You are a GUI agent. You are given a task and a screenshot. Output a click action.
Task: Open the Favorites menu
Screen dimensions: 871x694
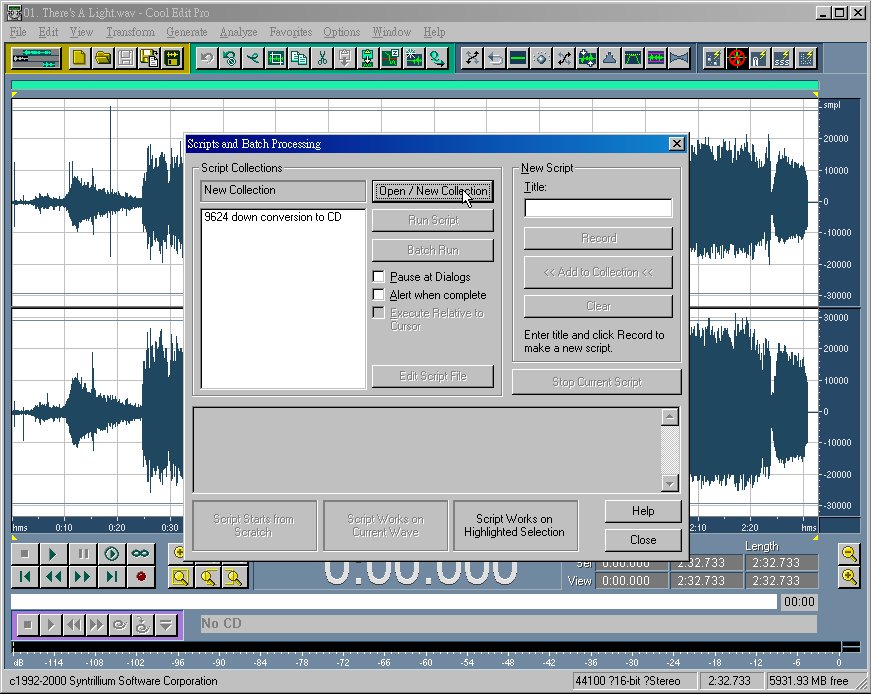click(x=290, y=32)
